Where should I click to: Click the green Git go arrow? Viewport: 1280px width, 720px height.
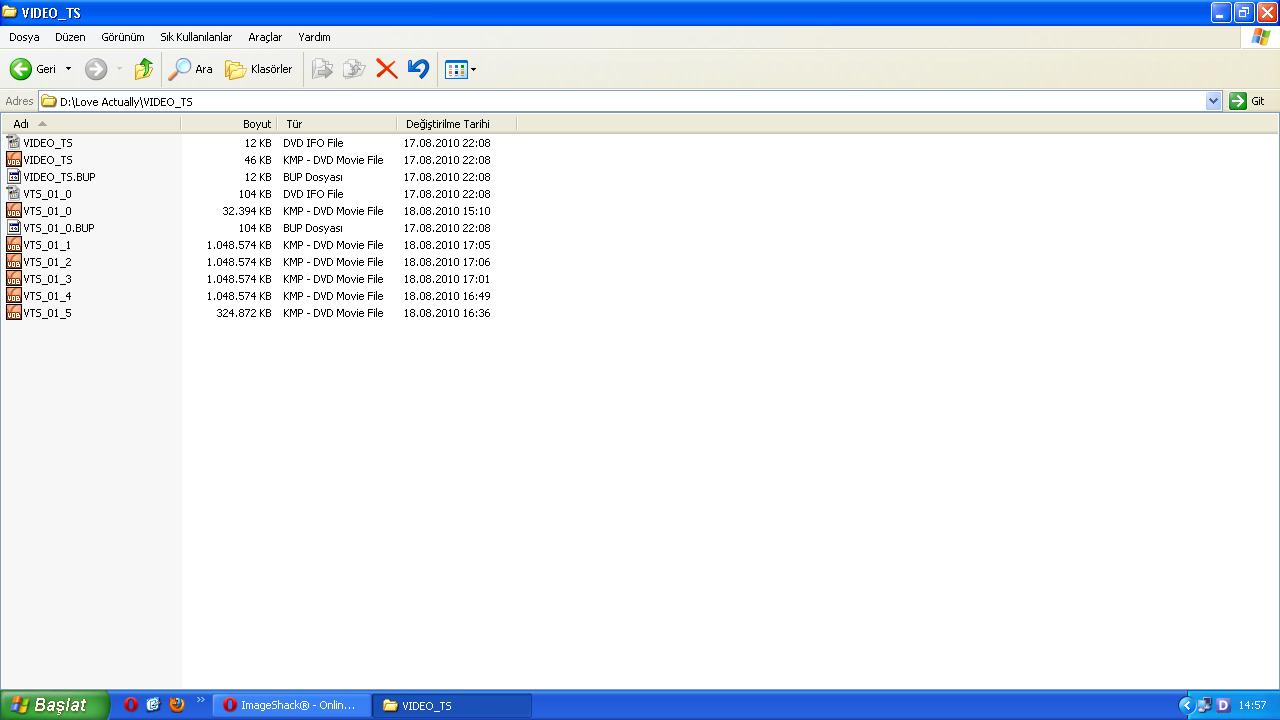pyautogui.click(x=1238, y=101)
